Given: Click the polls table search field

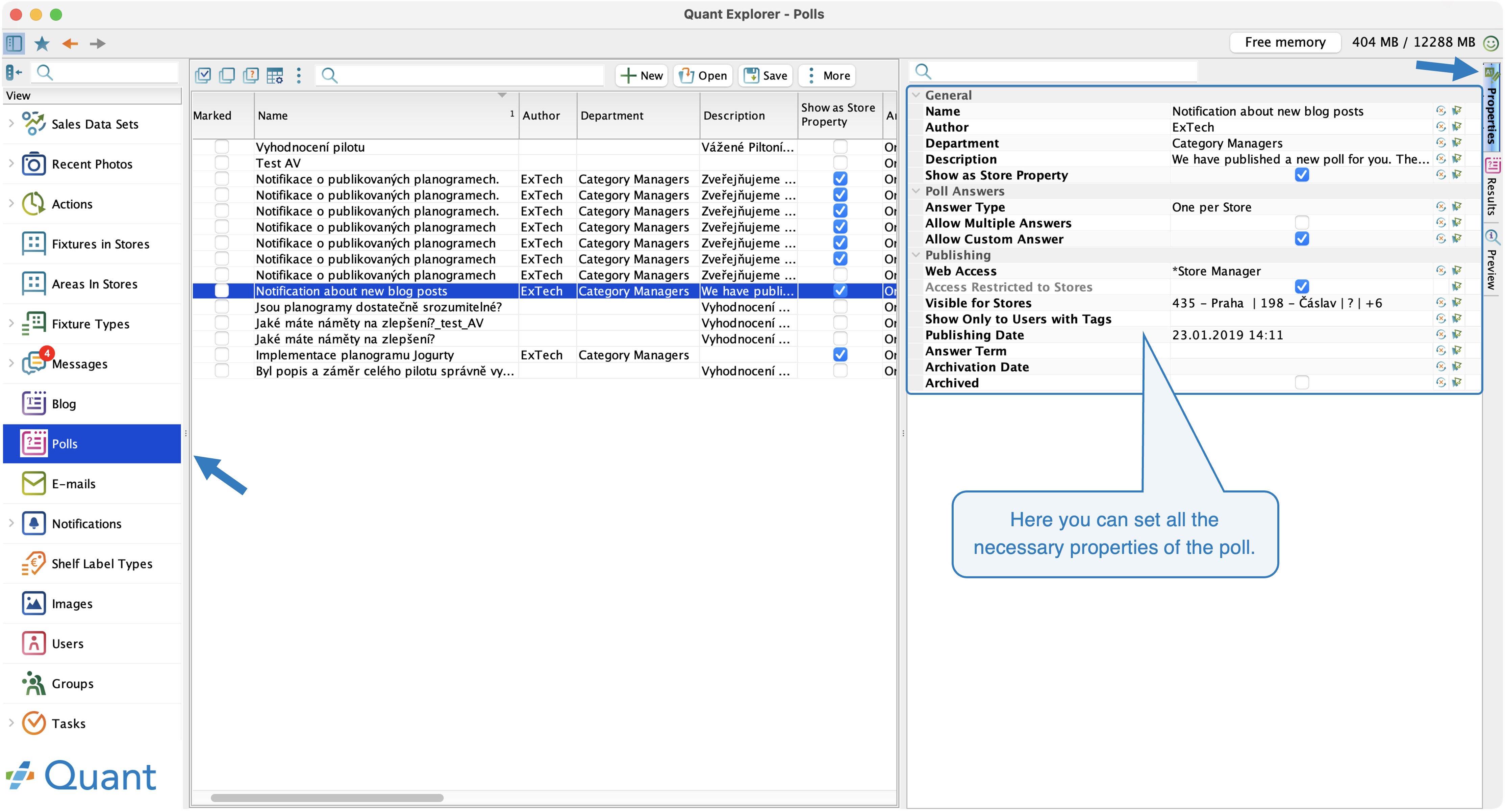Looking at the screenshot, I should click(459, 75).
